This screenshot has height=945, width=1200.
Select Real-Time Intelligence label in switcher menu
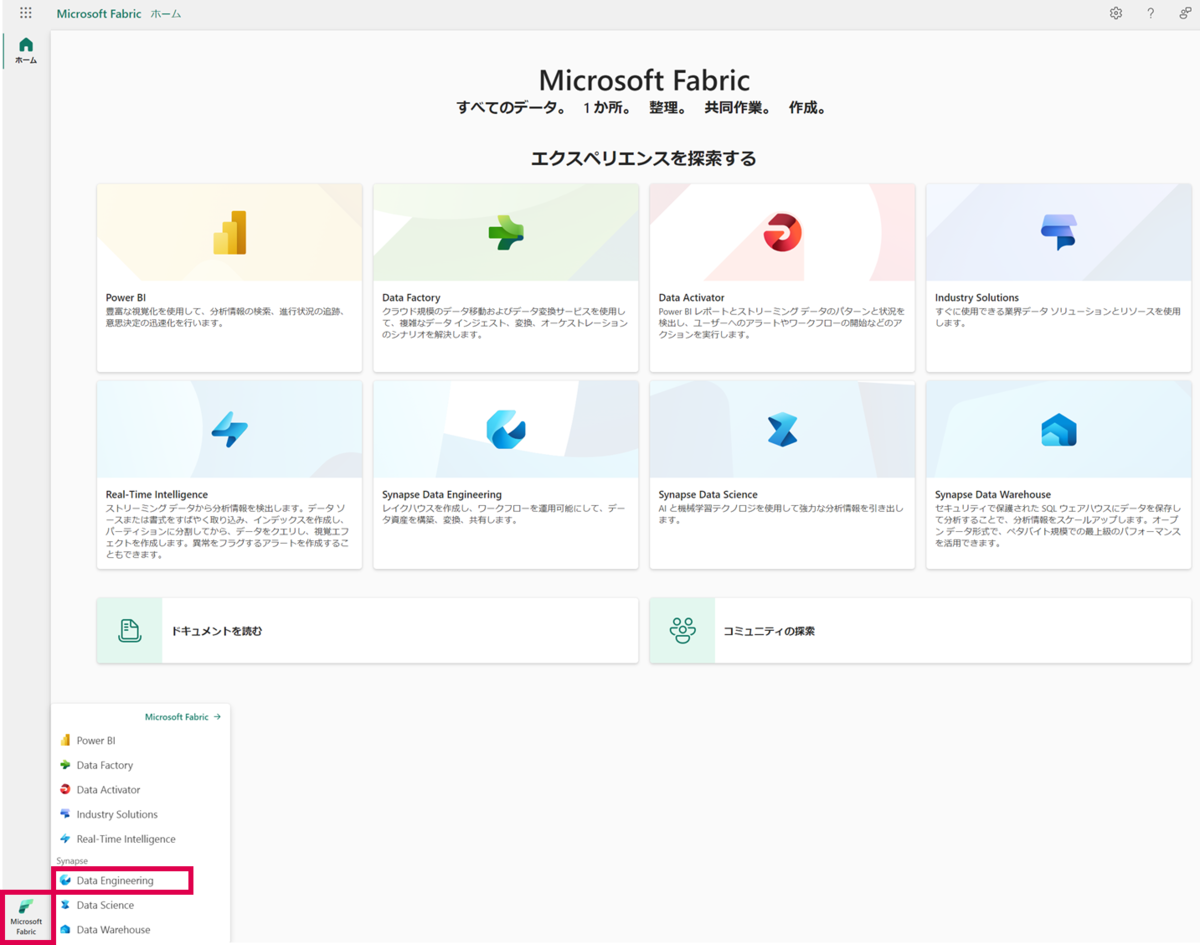tap(126, 839)
